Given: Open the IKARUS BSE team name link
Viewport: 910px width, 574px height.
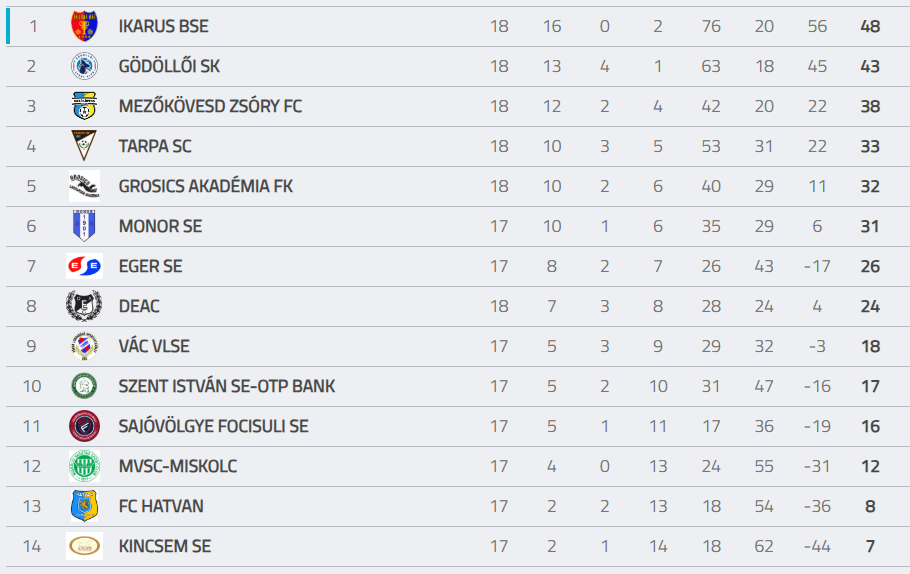Looking at the screenshot, I should click(163, 26).
